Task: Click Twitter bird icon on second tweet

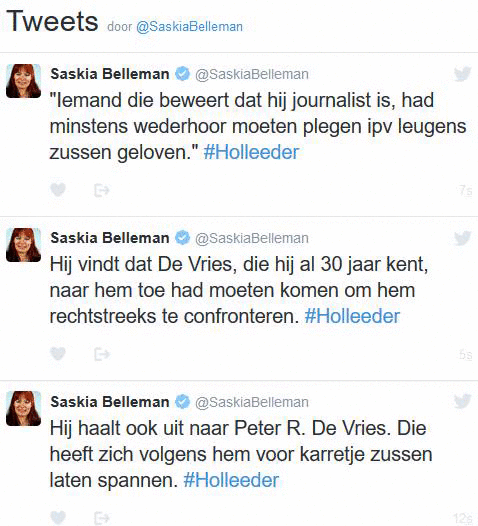Action: coord(463,238)
